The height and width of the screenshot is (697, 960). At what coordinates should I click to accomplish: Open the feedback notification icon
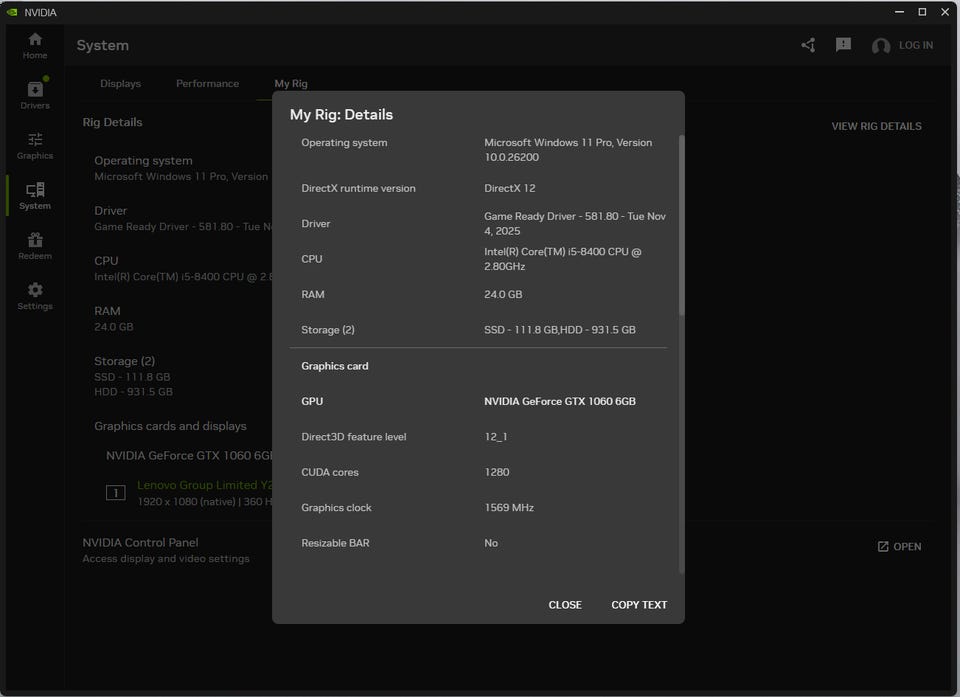click(843, 45)
